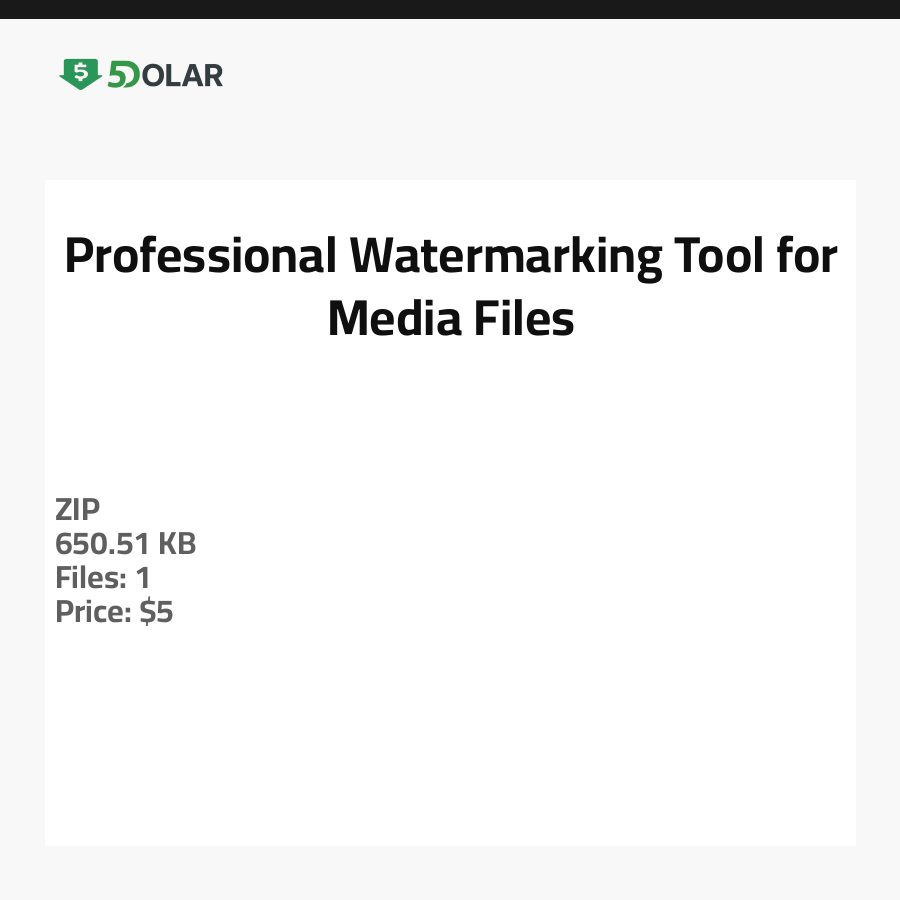Click the Price: $5 label
The width and height of the screenshot is (900, 900).
click(x=114, y=612)
